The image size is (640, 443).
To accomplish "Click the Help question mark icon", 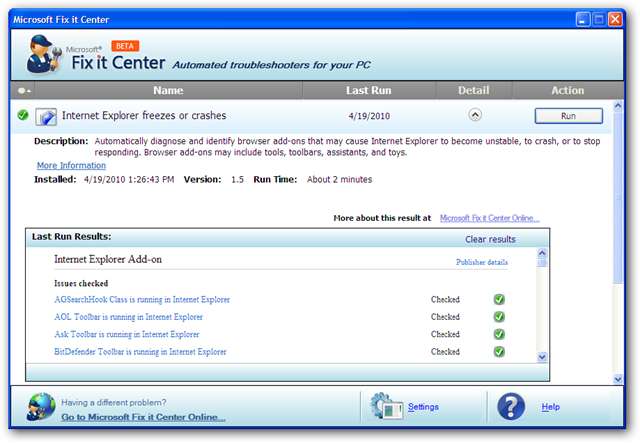I will [x=511, y=406].
